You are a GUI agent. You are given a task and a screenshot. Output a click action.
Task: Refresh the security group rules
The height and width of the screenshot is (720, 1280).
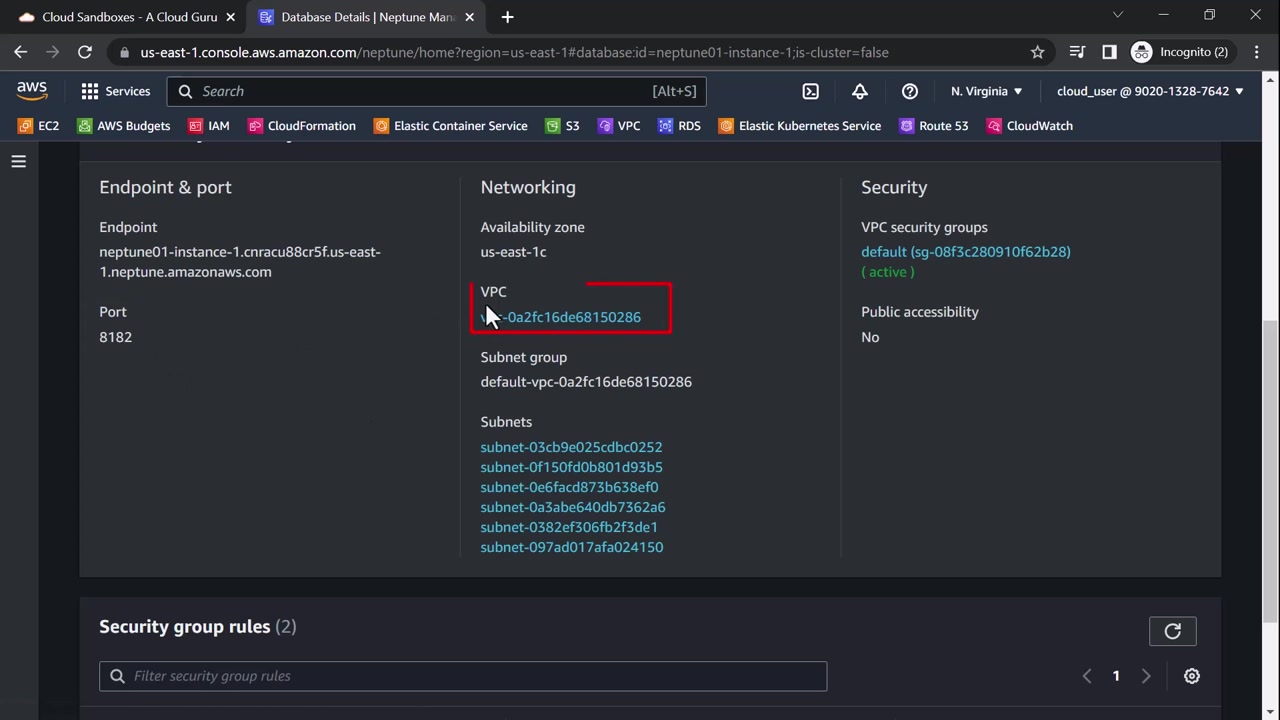tap(1173, 631)
